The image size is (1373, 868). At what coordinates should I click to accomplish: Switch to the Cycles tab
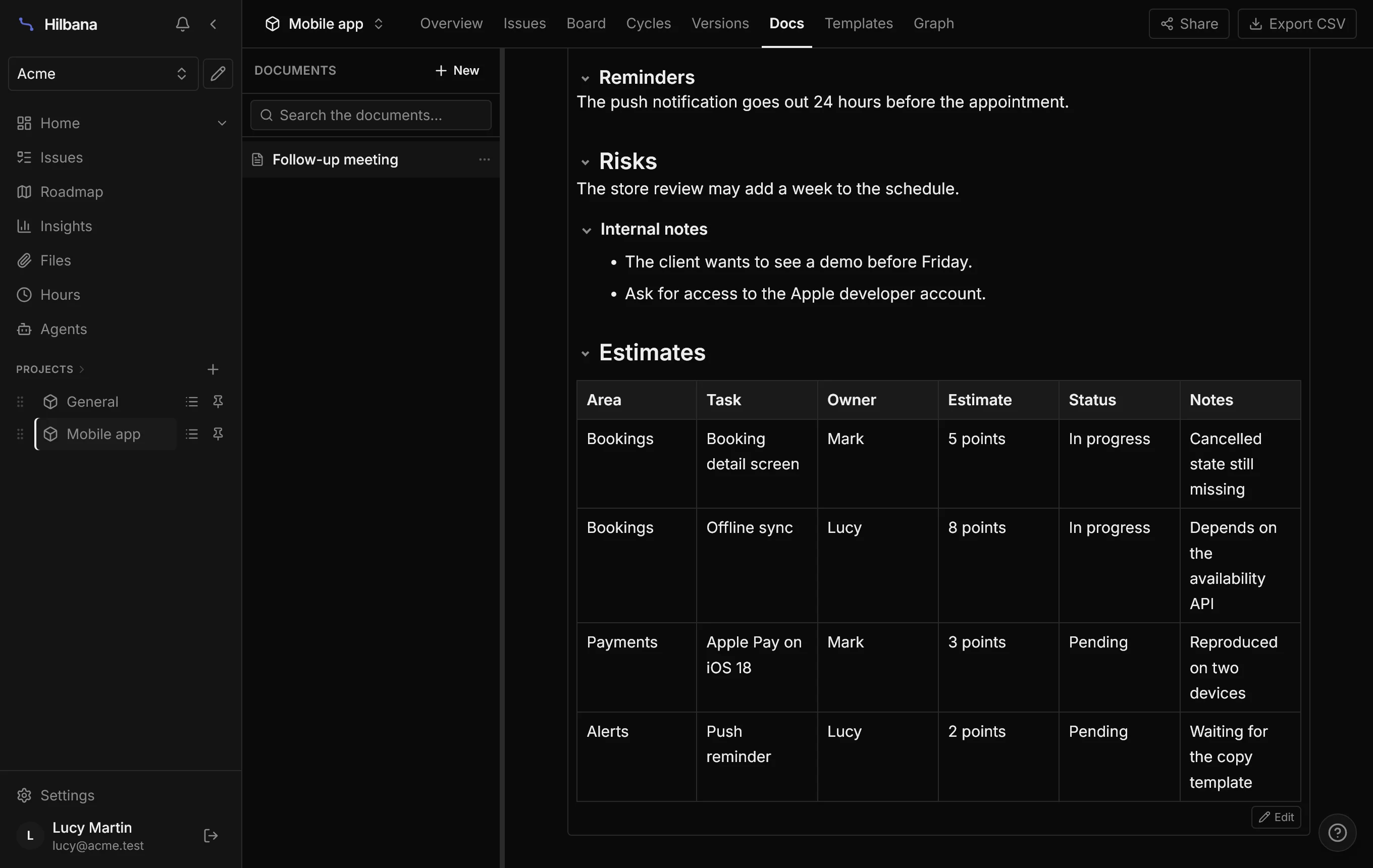tap(648, 24)
